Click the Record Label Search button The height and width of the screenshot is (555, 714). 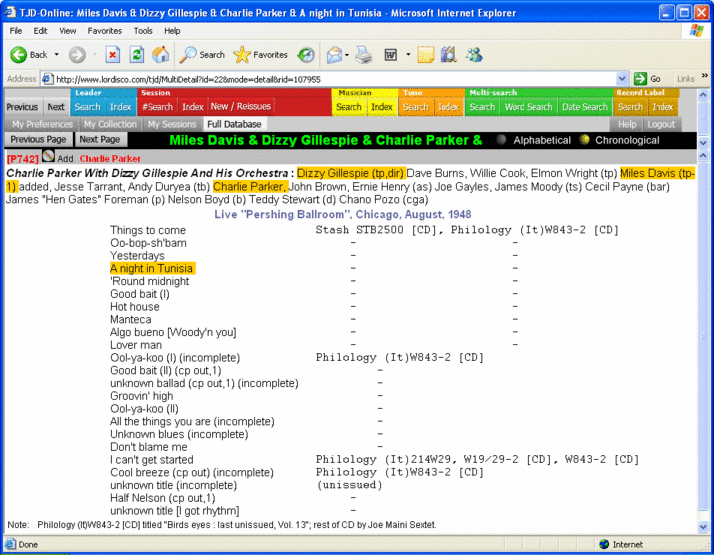[630, 107]
